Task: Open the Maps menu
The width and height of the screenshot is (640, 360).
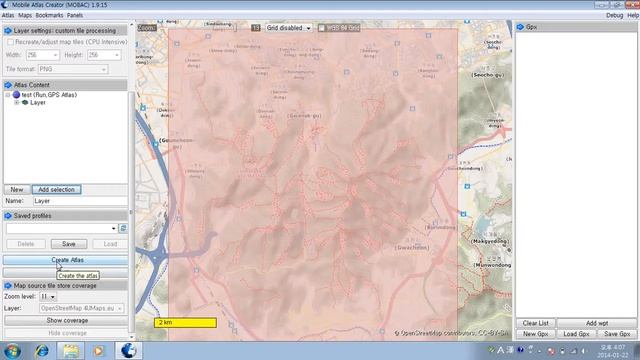Action: tap(25, 15)
